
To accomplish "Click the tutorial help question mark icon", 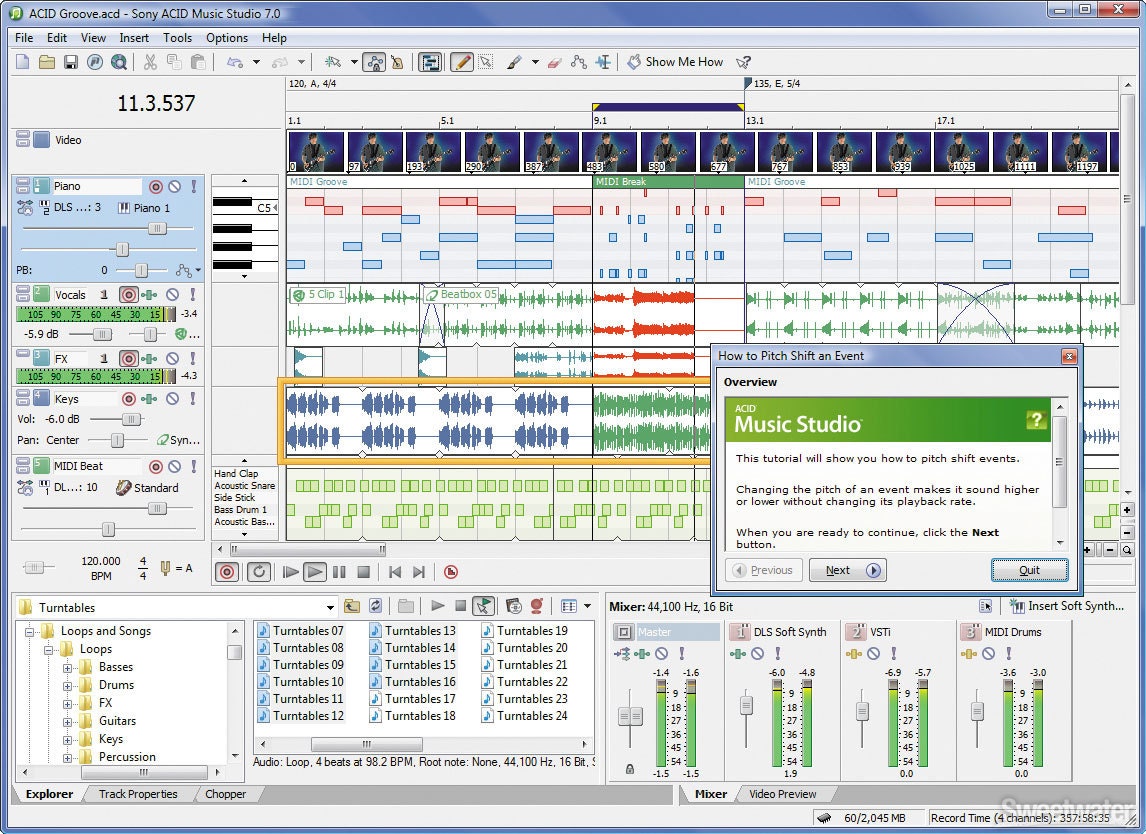I will (1036, 420).
